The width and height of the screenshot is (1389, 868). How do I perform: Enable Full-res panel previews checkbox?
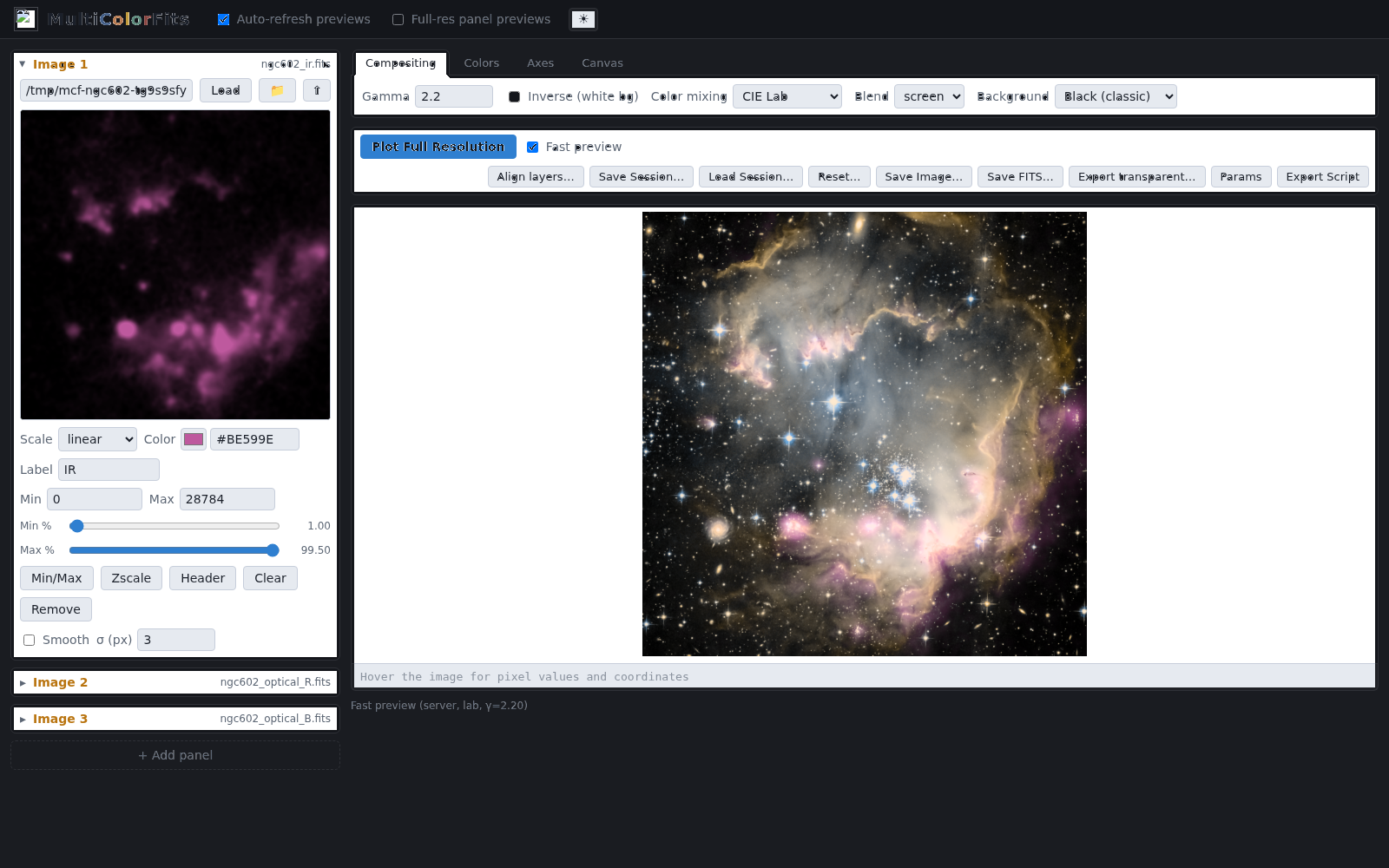coord(398,19)
